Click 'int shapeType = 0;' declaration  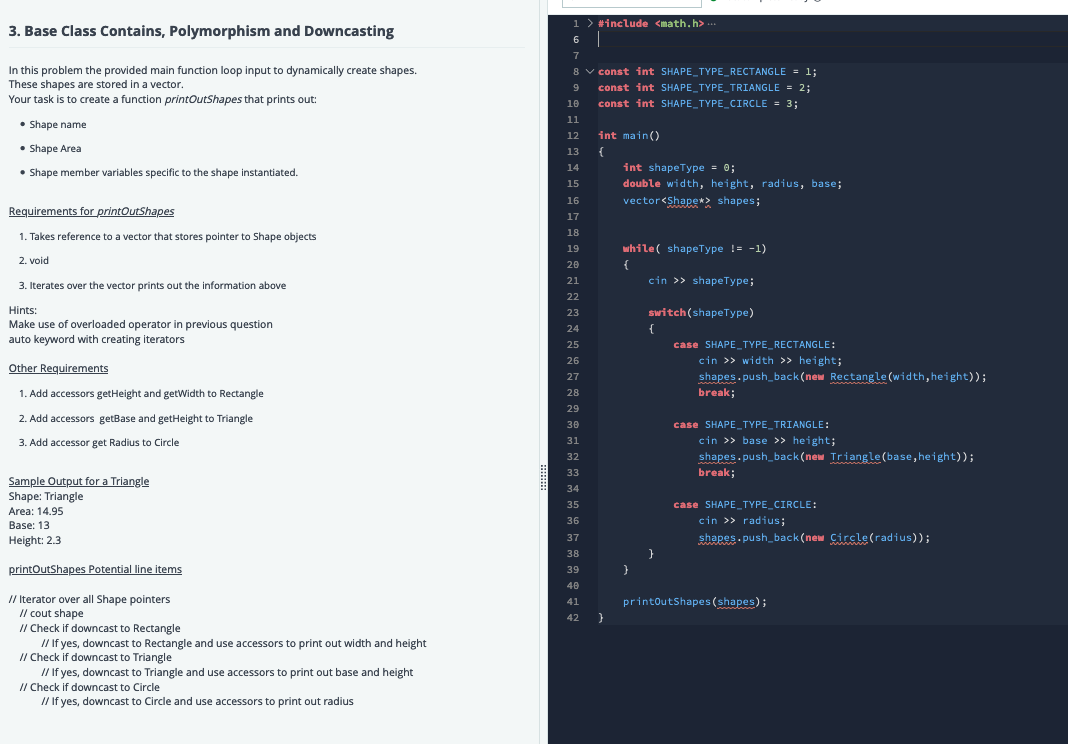(679, 168)
